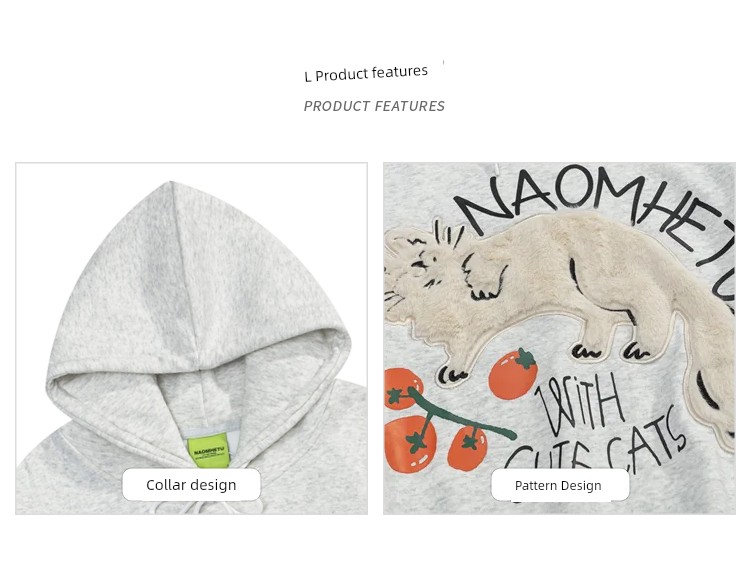Click the Pattern Design label
Screen dimensions: 750x572
[x=560, y=485]
